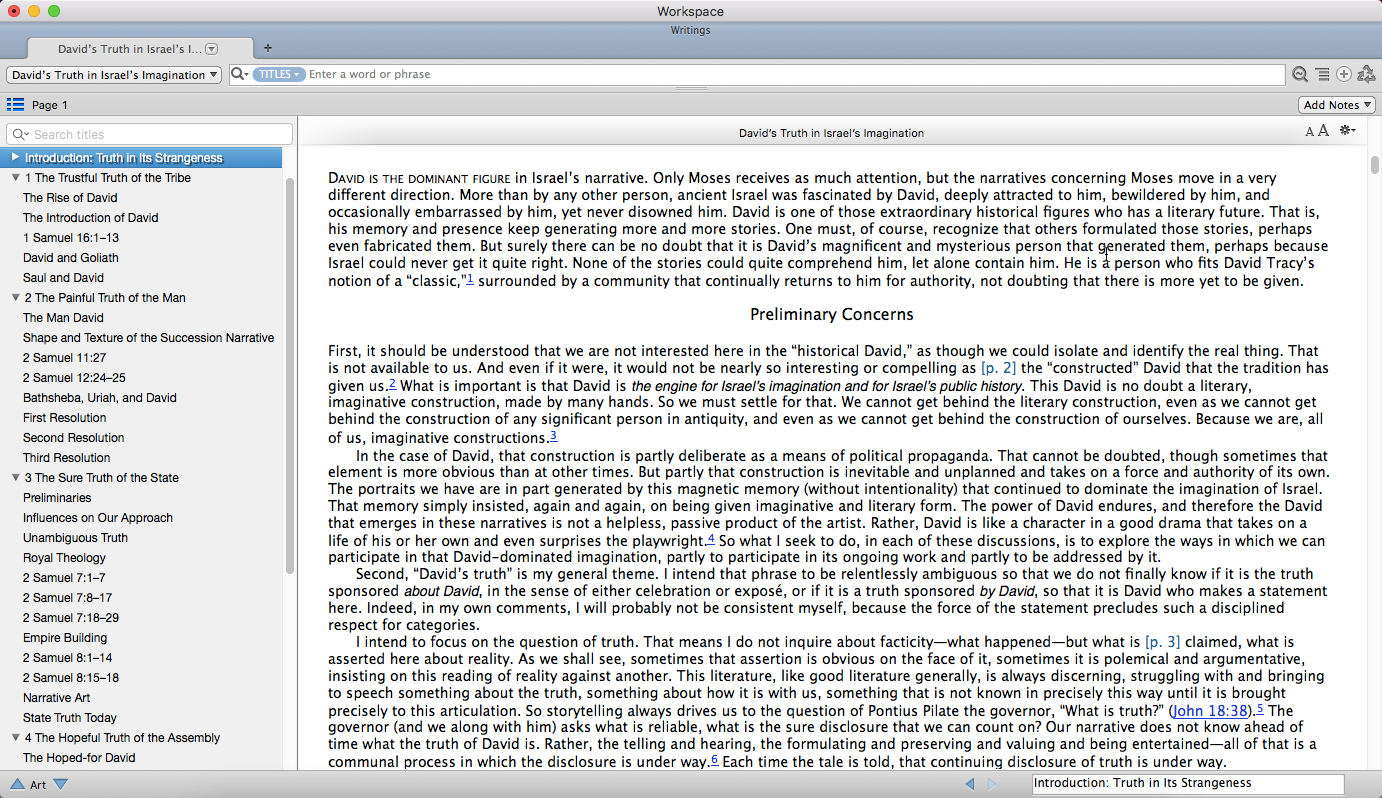Click the search history magnifier icon

[1299, 75]
